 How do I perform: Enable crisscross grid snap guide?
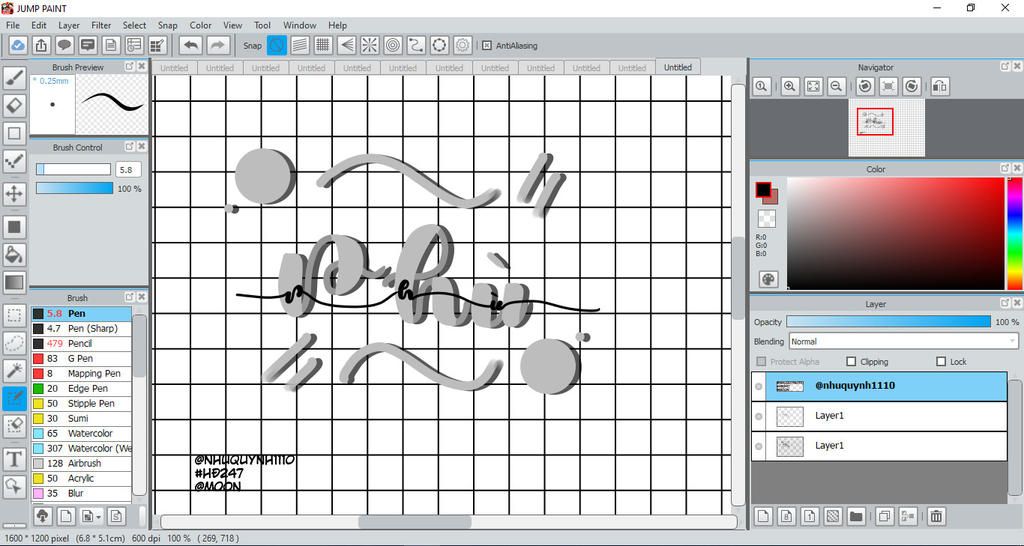(x=323, y=45)
